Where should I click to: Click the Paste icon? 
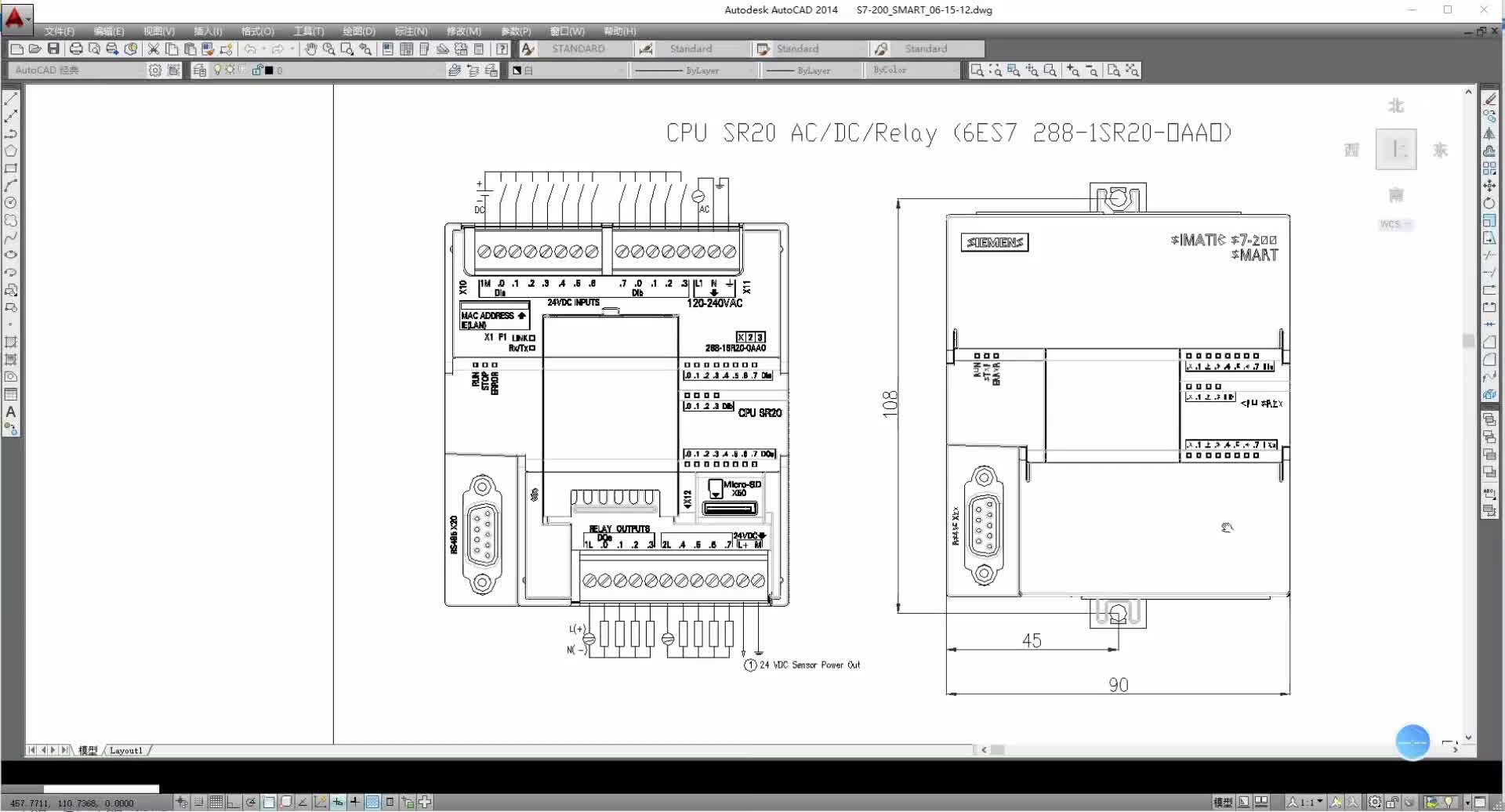click(x=190, y=49)
